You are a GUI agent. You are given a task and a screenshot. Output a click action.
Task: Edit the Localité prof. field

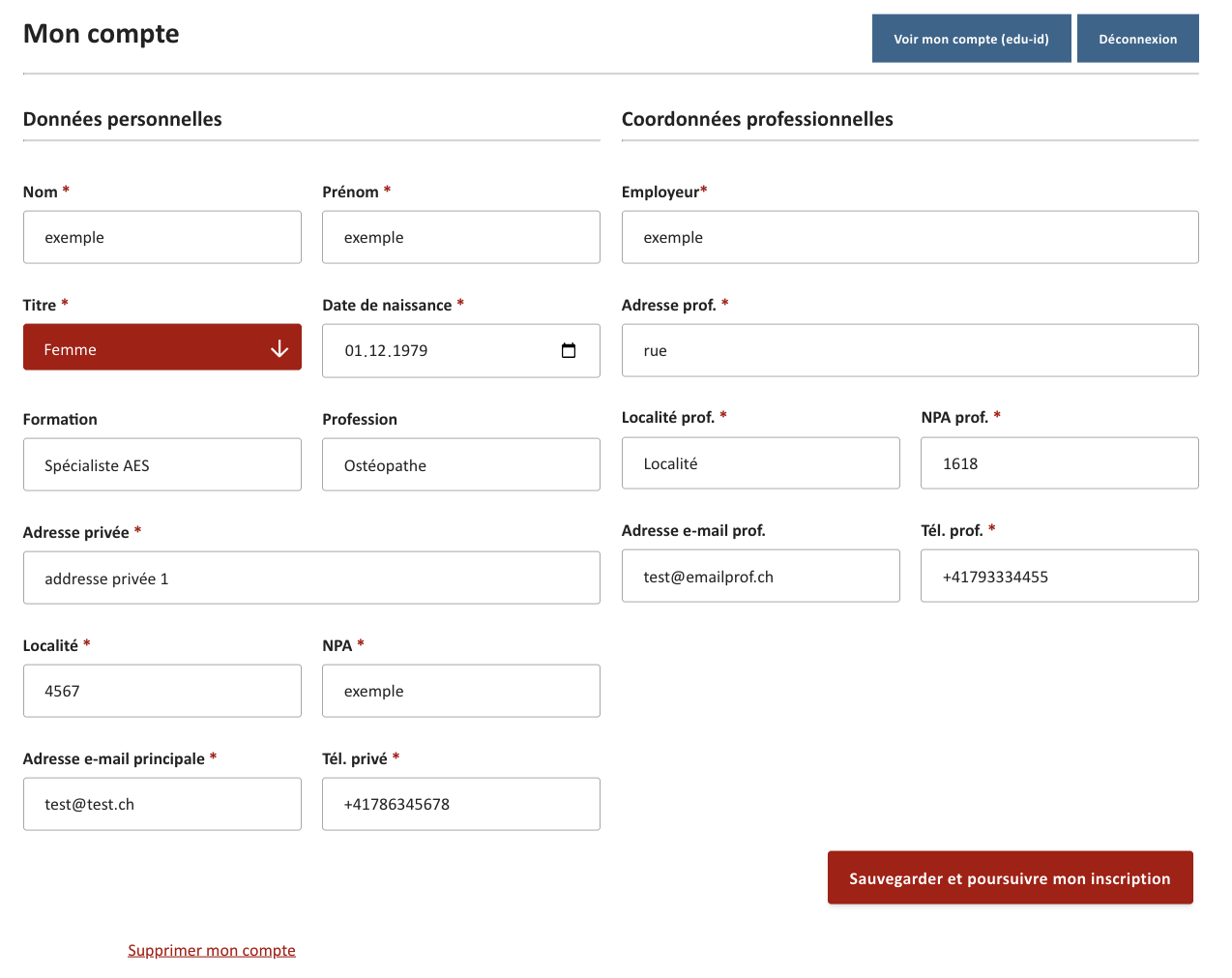click(x=760, y=463)
